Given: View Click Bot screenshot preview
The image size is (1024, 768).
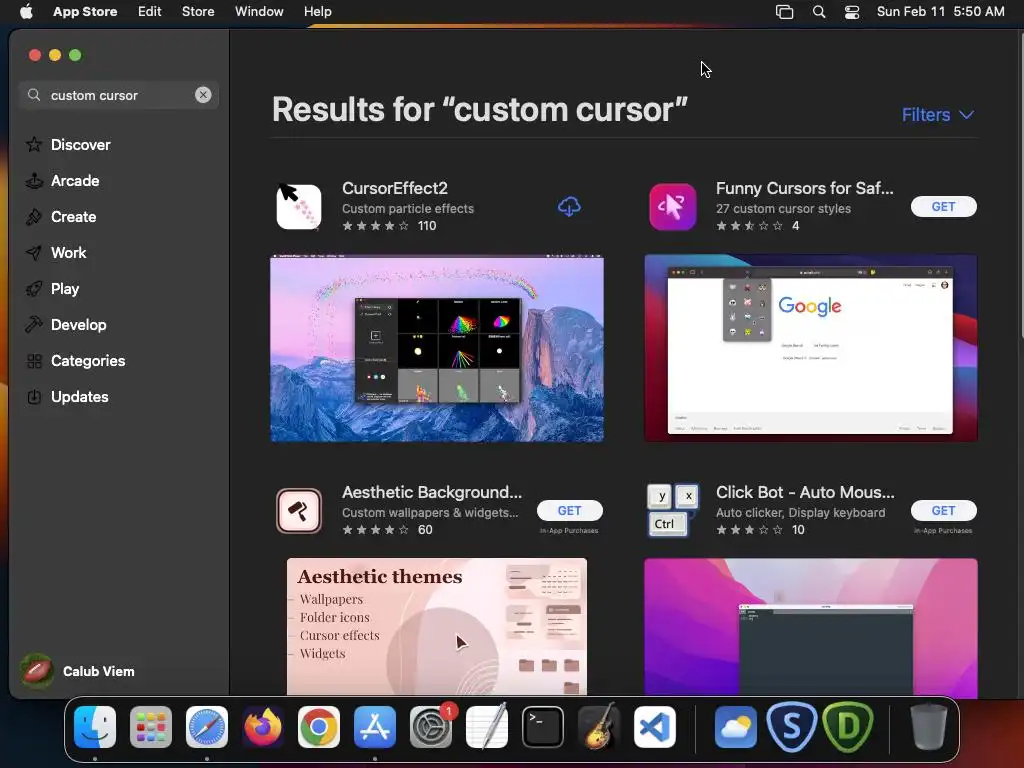Looking at the screenshot, I should (810, 628).
